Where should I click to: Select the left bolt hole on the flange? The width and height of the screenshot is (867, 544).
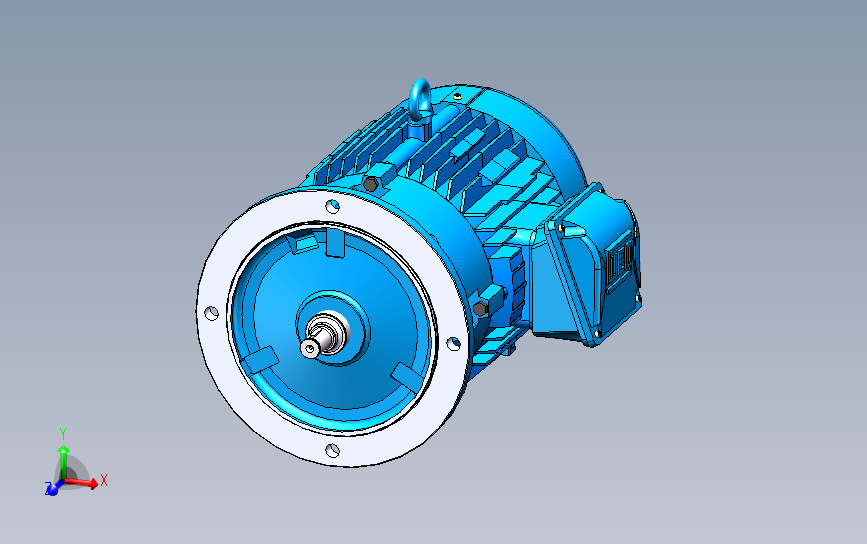tap(212, 313)
